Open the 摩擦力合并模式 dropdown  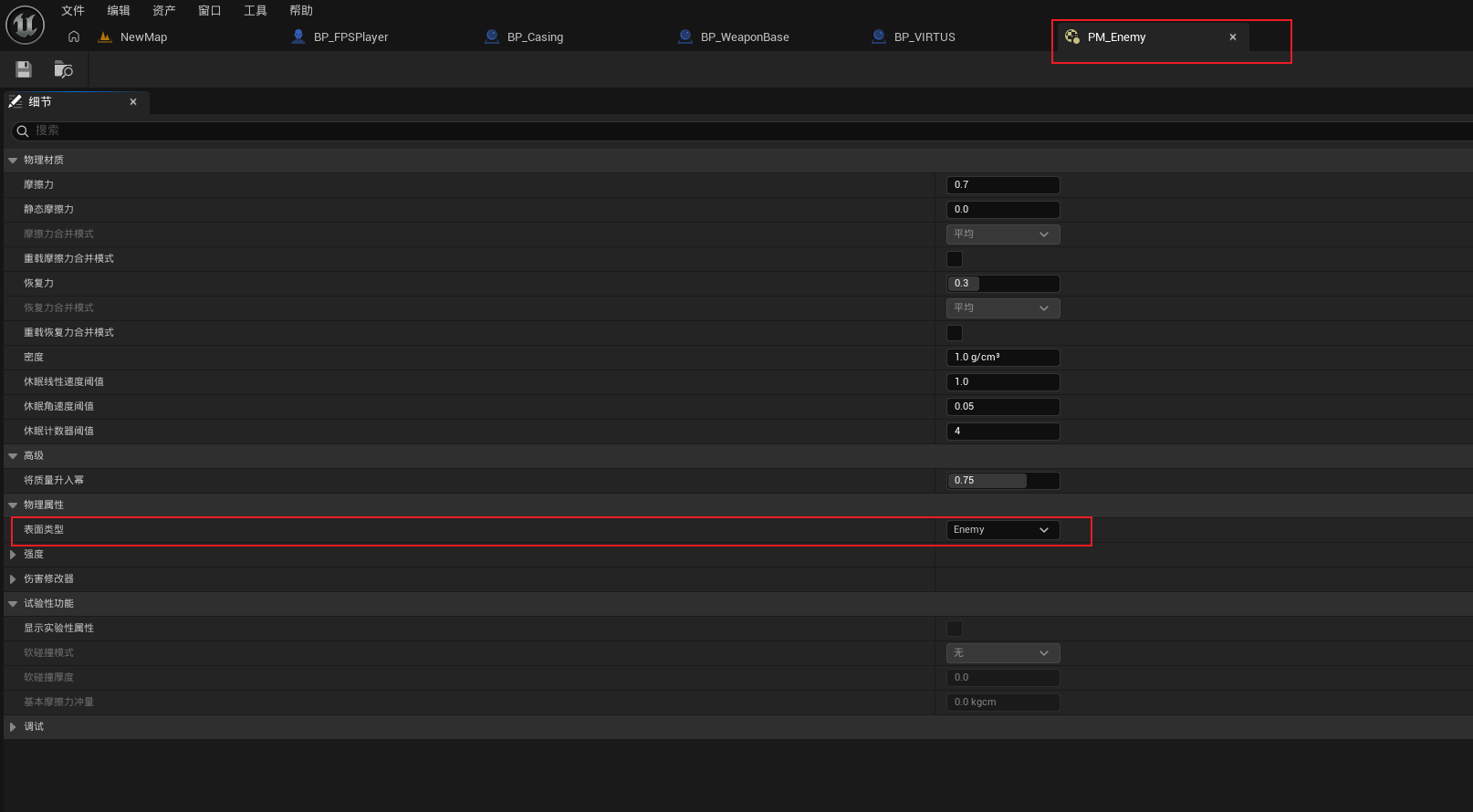(x=1003, y=234)
